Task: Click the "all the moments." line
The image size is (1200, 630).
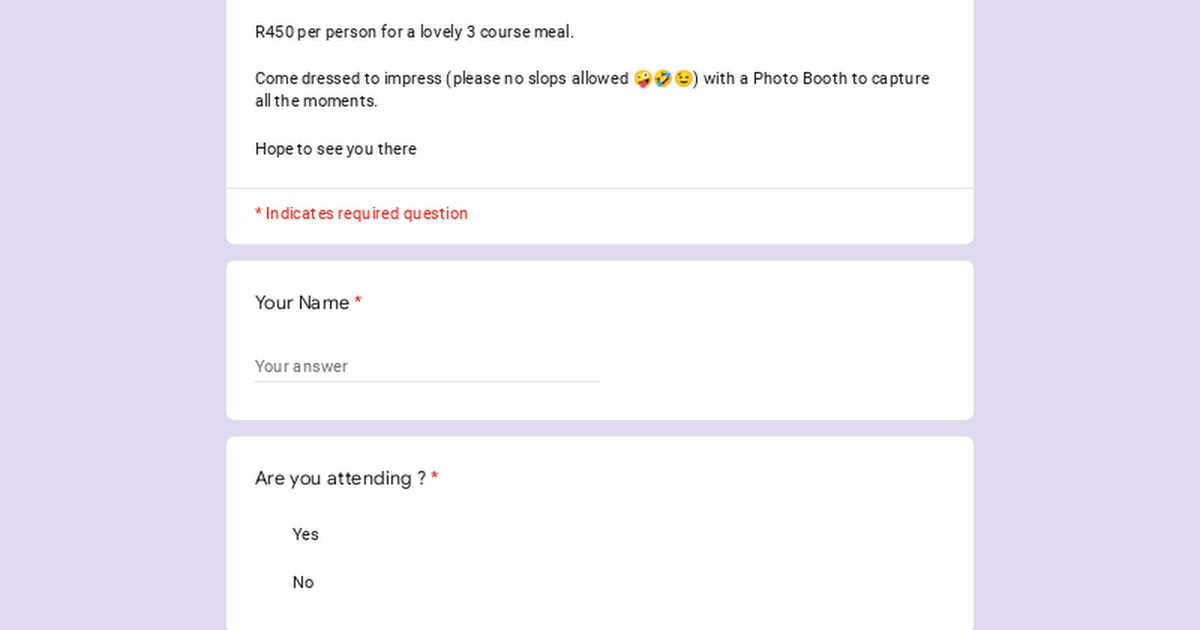Action: 316,101
